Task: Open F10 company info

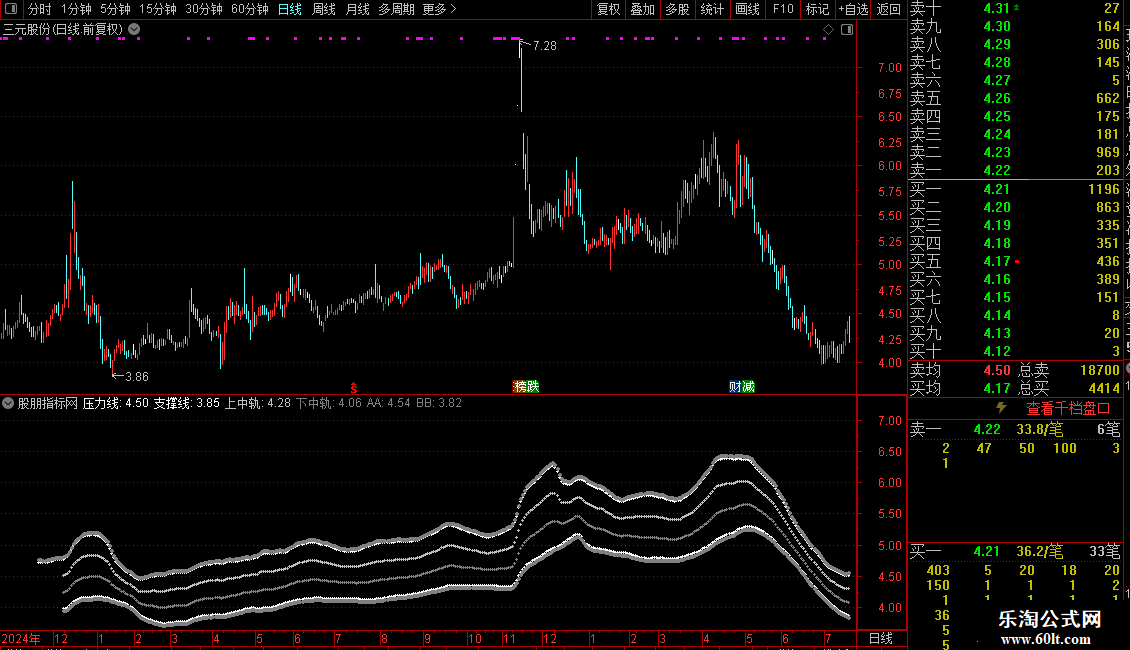Action: [x=783, y=9]
